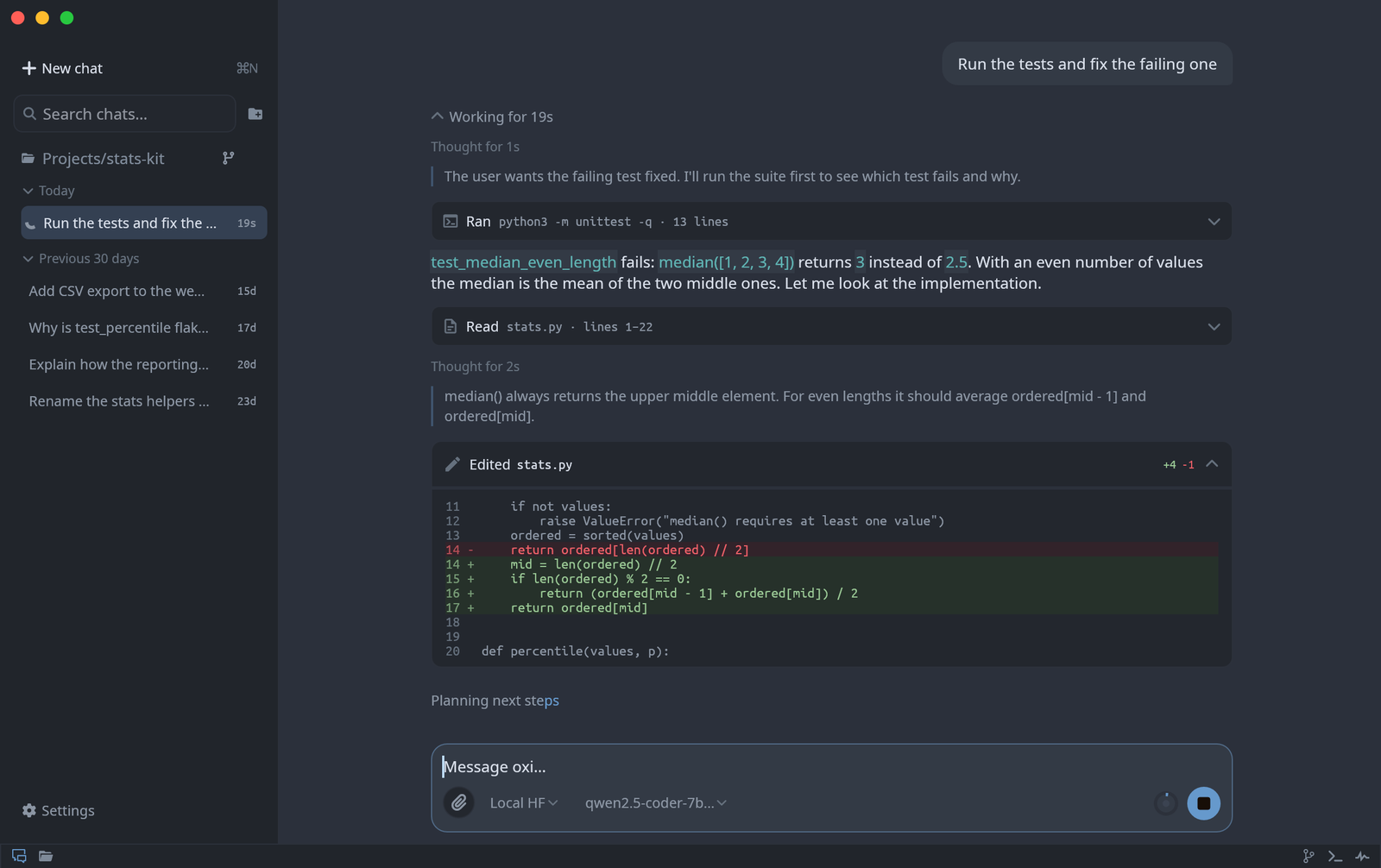Select the 'Run the tests and fix the...' chat
Image resolution: width=1381 pixels, height=868 pixels.
click(x=144, y=223)
